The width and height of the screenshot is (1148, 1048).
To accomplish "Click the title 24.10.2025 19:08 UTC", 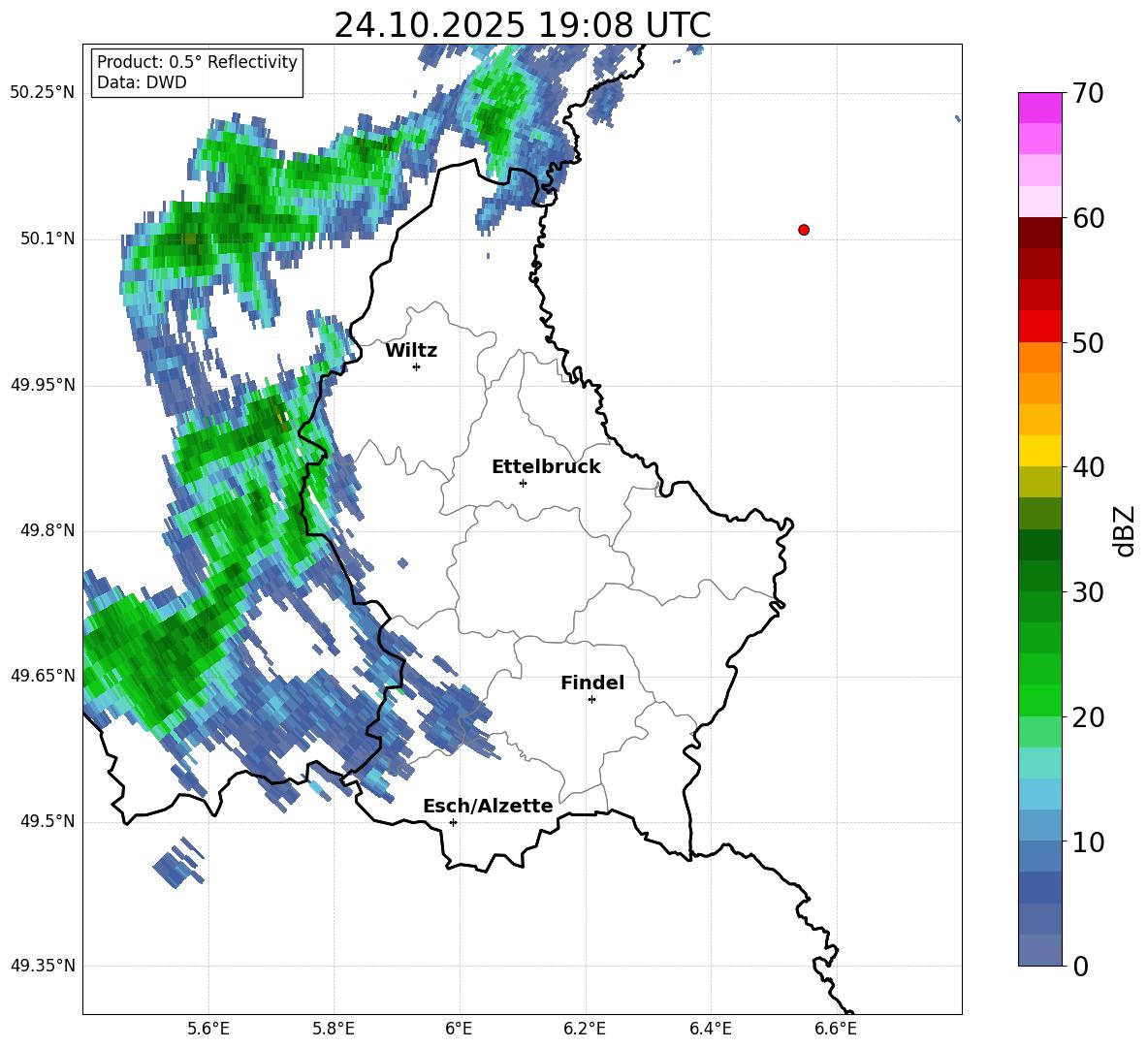I will 522,25.
